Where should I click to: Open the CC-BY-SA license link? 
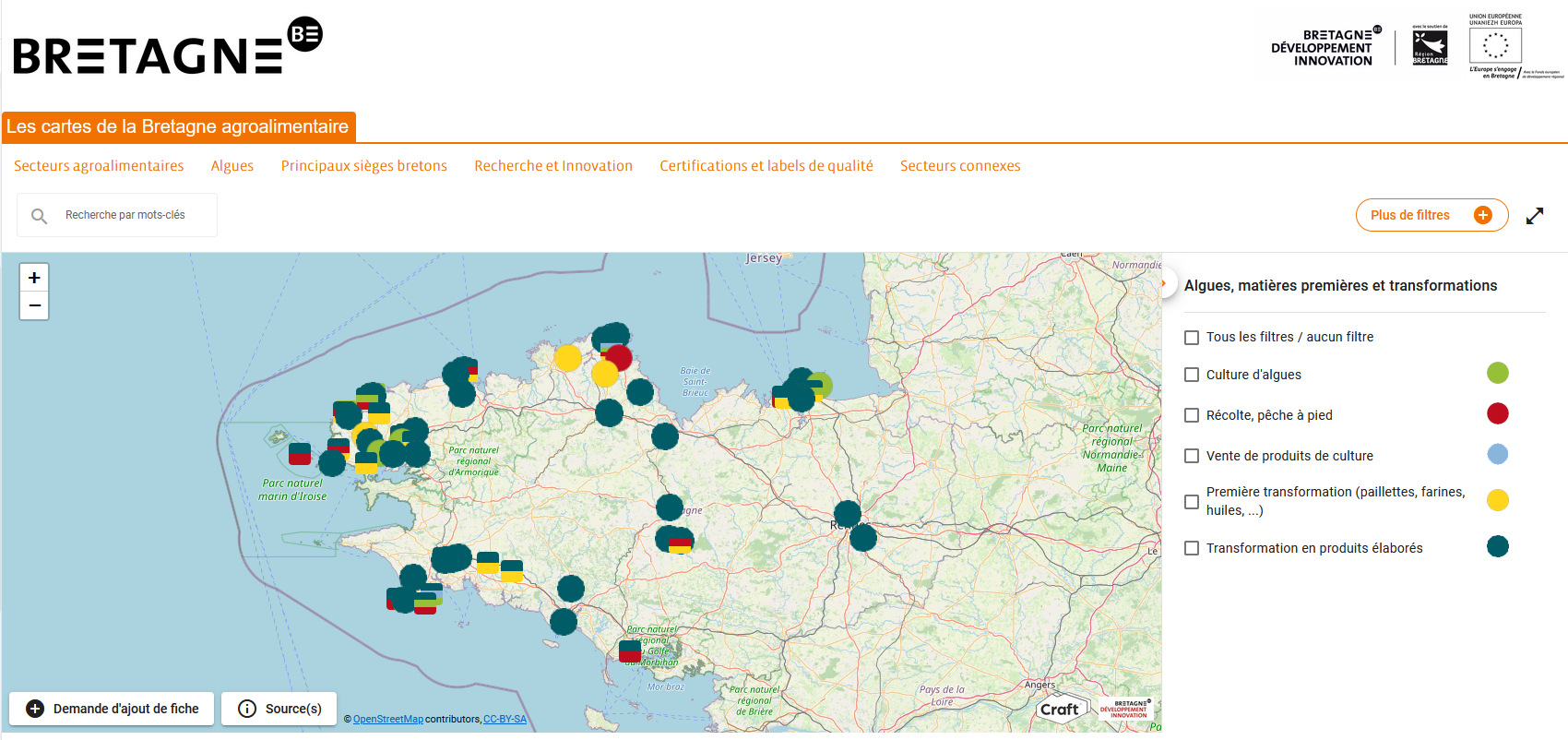tap(505, 720)
